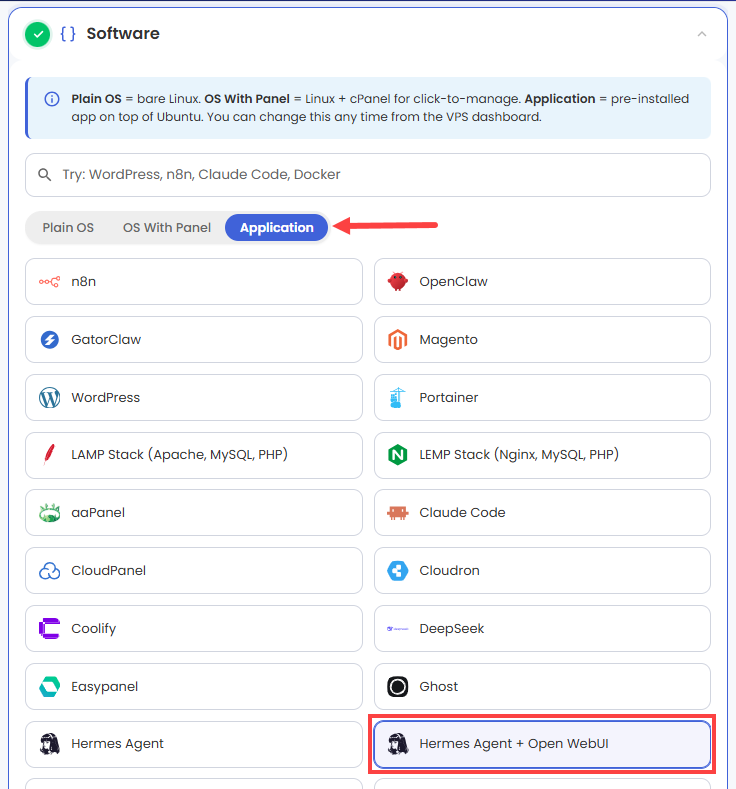The width and height of the screenshot is (736, 789).
Task: Click the purple Coolify icon
Action: pyautogui.click(x=49, y=628)
